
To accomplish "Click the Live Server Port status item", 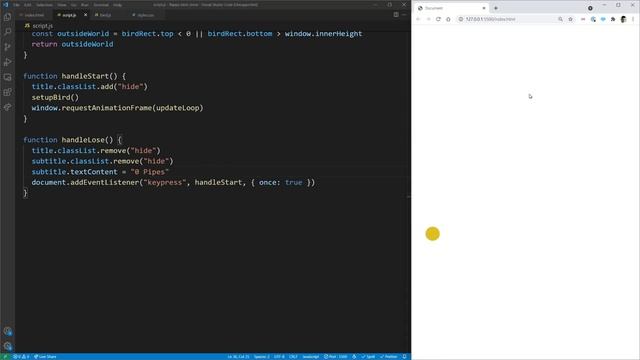I will 336,356.
